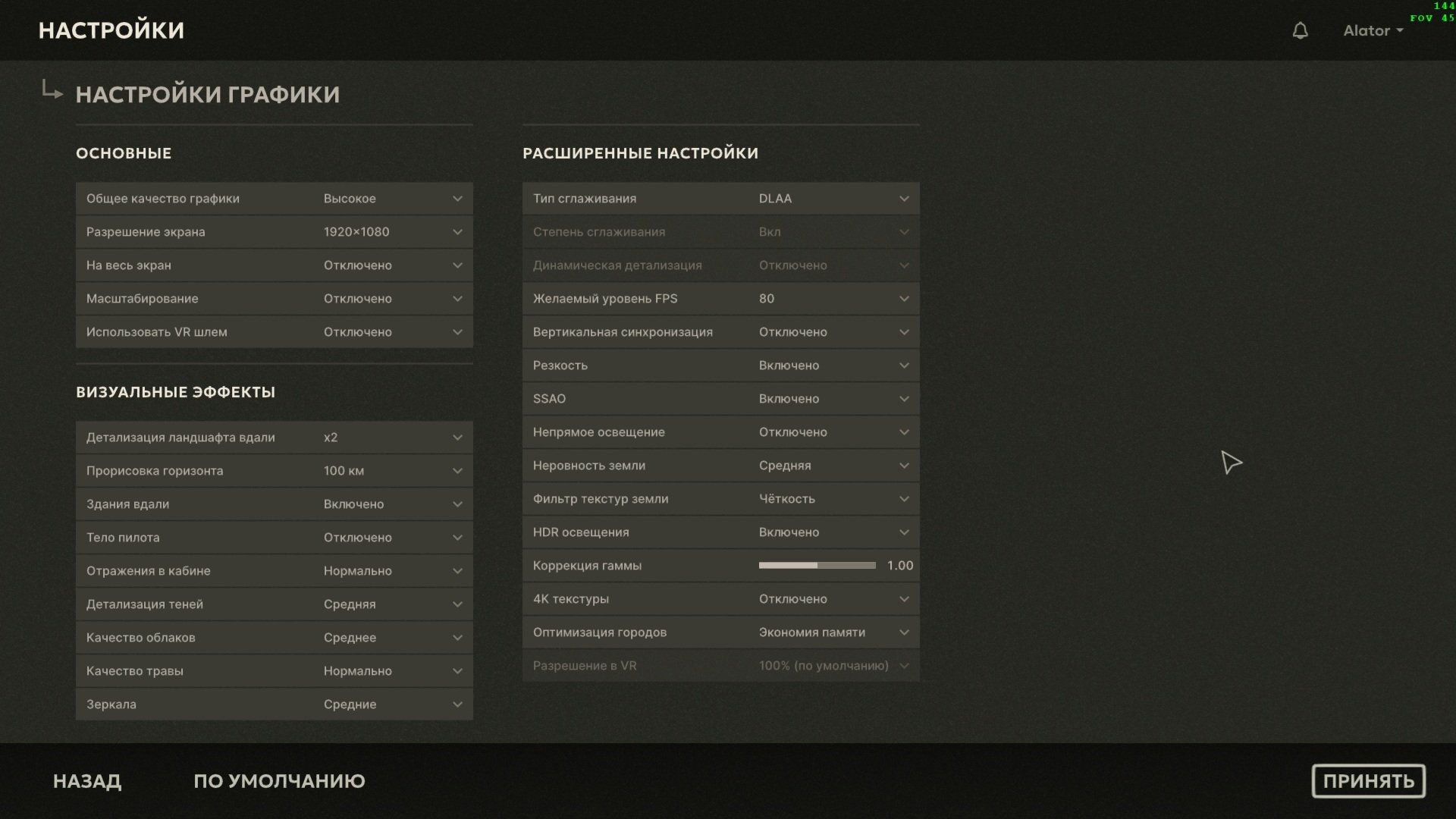Change HDR освещения setting

721,532
